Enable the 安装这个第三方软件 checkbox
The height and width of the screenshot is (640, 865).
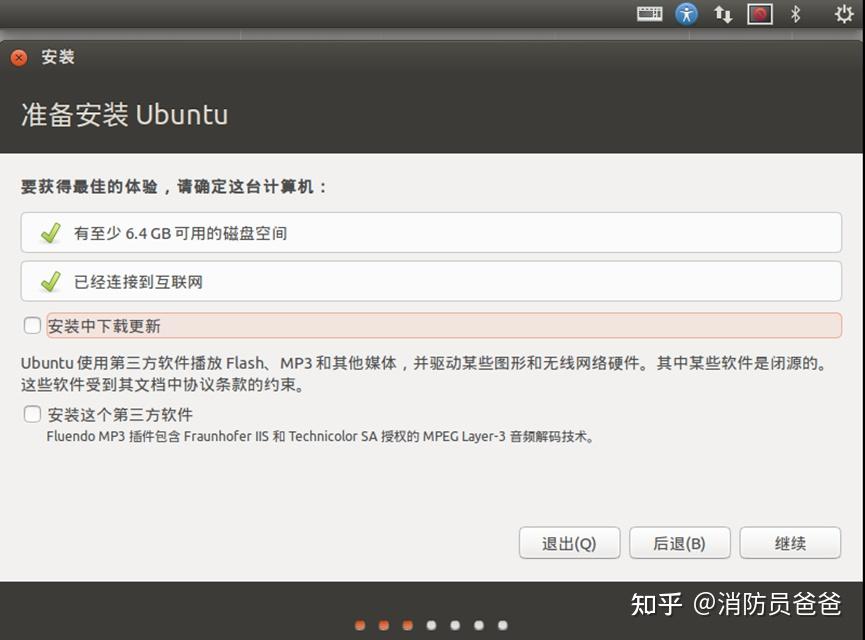tap(31, 414)
